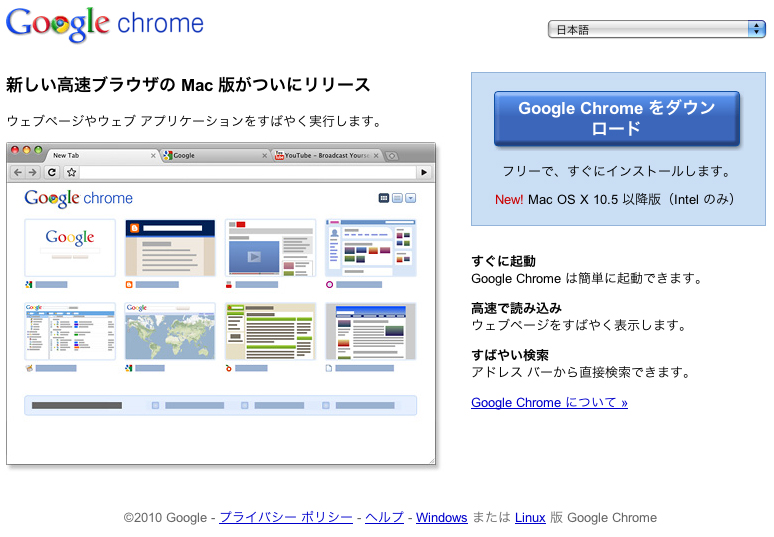Click the forward arrow in browser toolbar
Viewport: 774px width, 537px height.
coord(34,172)
